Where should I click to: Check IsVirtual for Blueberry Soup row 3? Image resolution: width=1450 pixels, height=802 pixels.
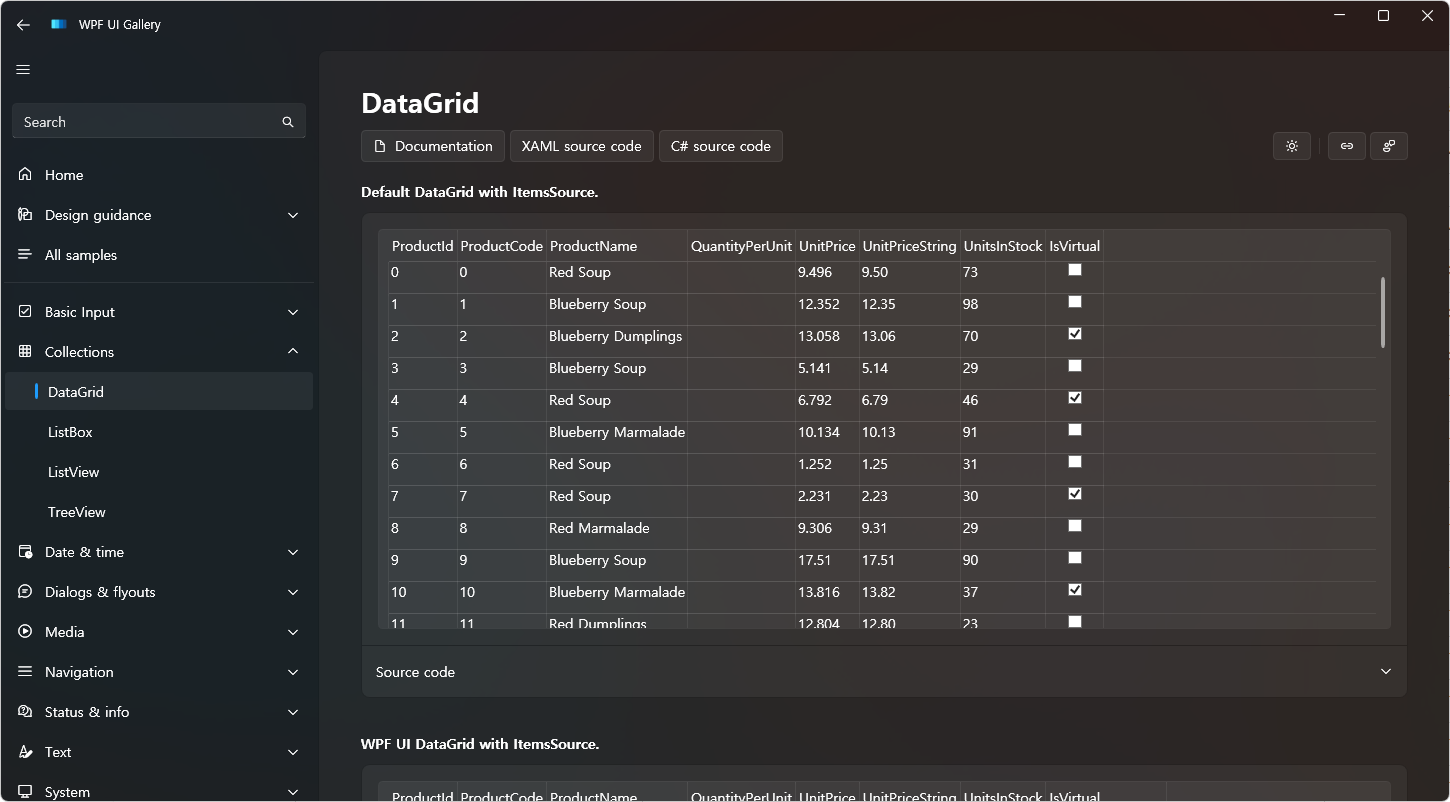(1075, 366)
